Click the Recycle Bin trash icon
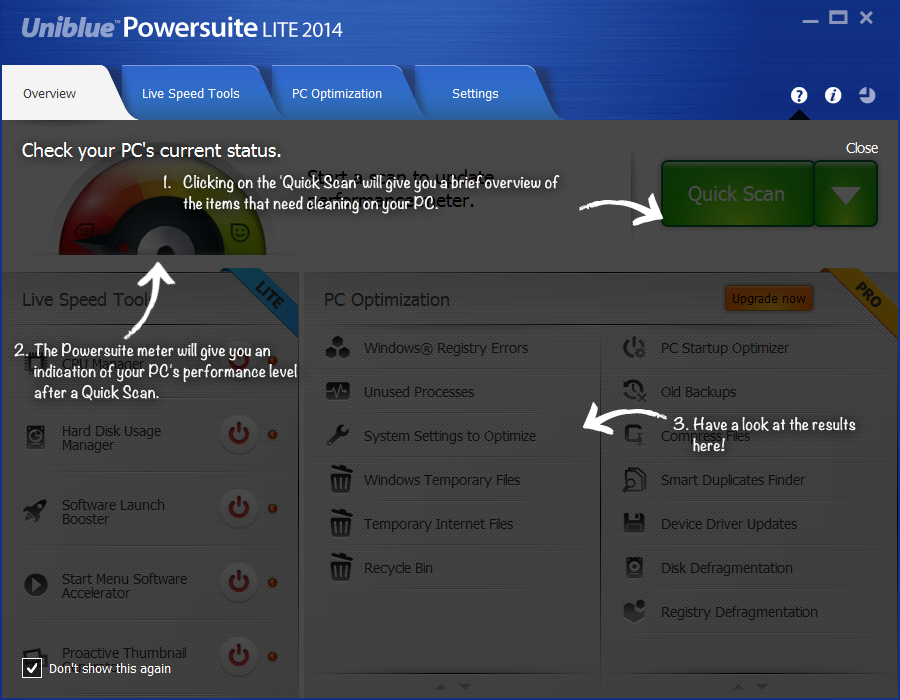The width and height of the screenshot is (900, 700). pyautogui.click(x=340, y=567)
